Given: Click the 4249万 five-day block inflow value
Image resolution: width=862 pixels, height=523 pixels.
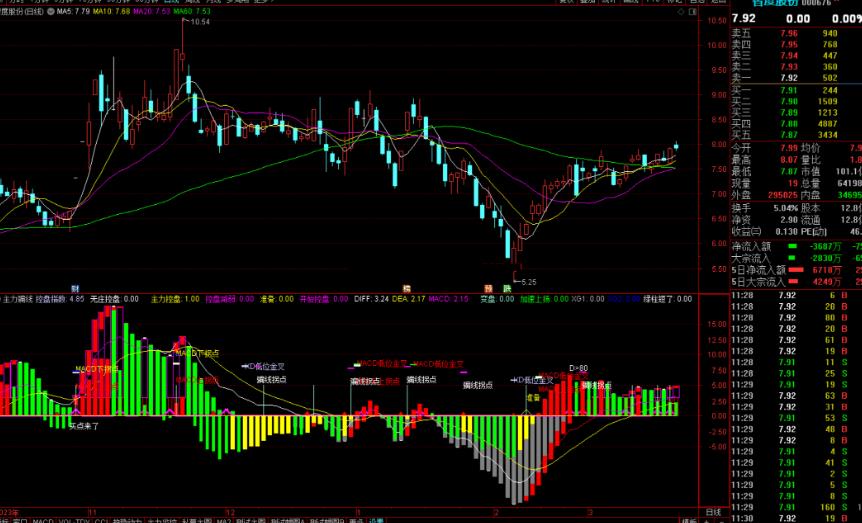Looking at the screenshot, I should coord(827,282).
